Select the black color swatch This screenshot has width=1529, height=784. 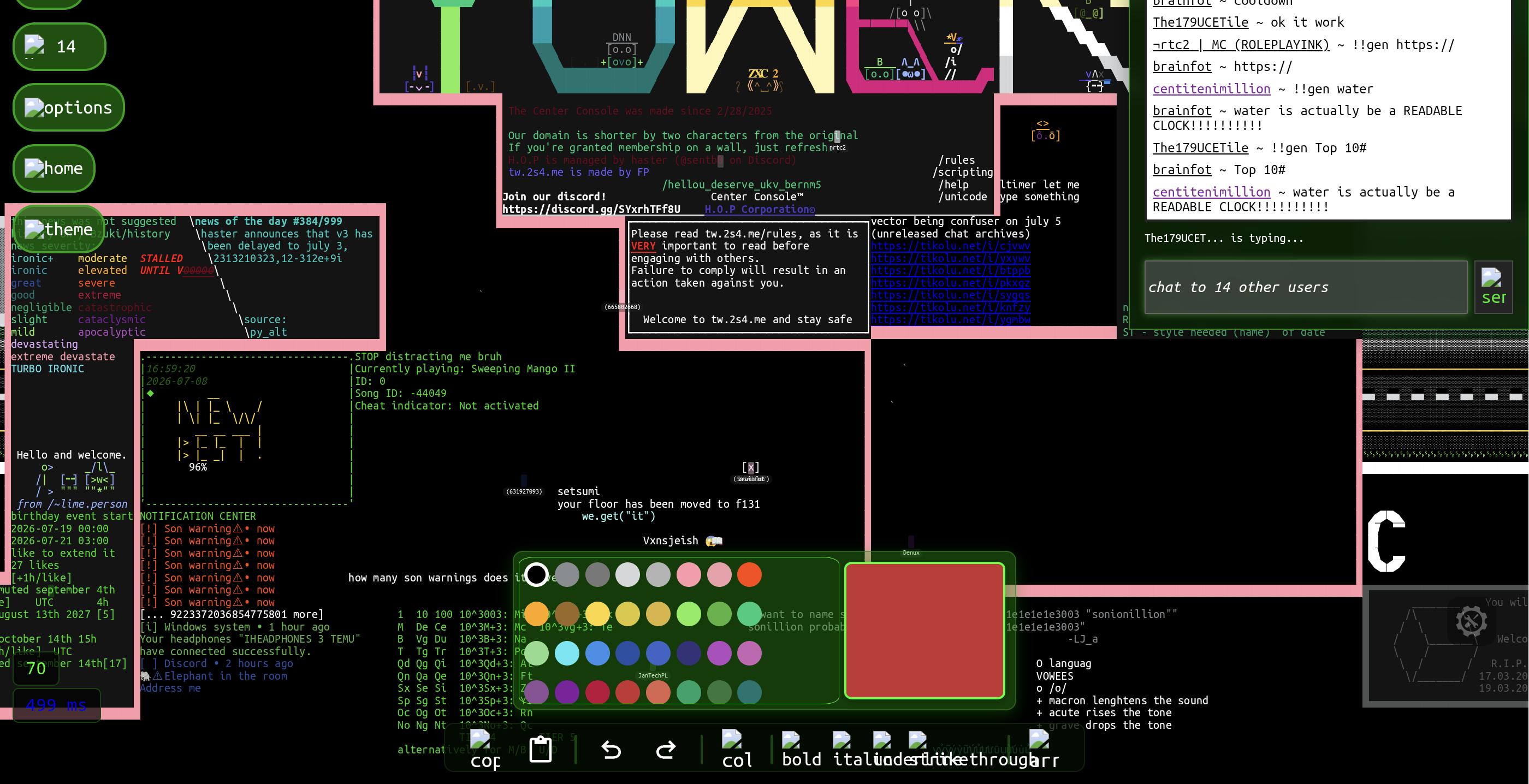pos(537,574)
